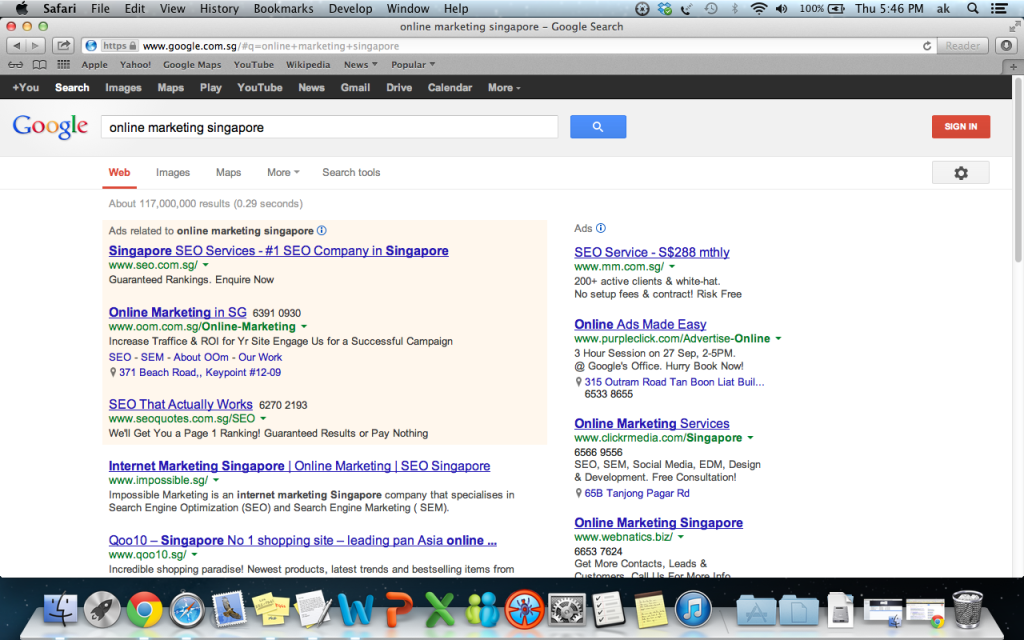1024x640 pixels.
Task: Open the News bookmarks folder dropdown
Action: 360,65
